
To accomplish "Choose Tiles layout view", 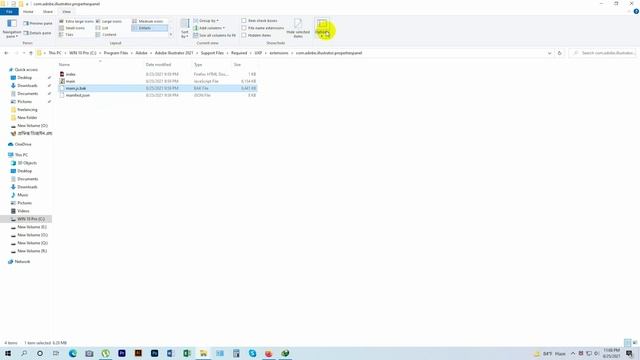I will 67,35.
